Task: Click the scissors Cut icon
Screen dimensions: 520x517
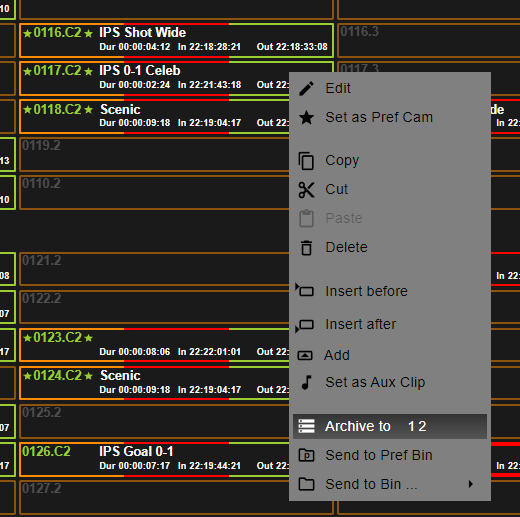Action: tap(306, 190)
